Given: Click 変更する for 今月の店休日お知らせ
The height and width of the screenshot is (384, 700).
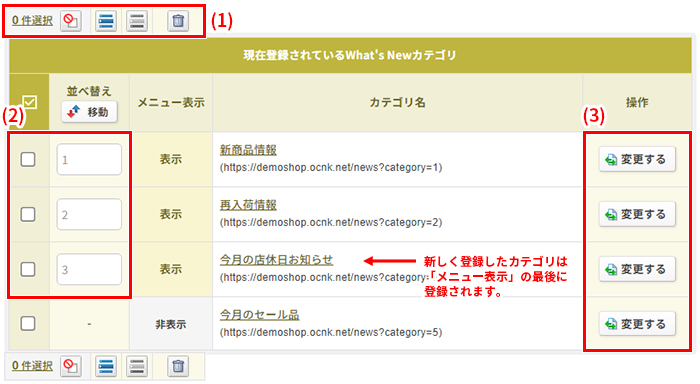Looking at the screenshot, I should tap(637, 269).
